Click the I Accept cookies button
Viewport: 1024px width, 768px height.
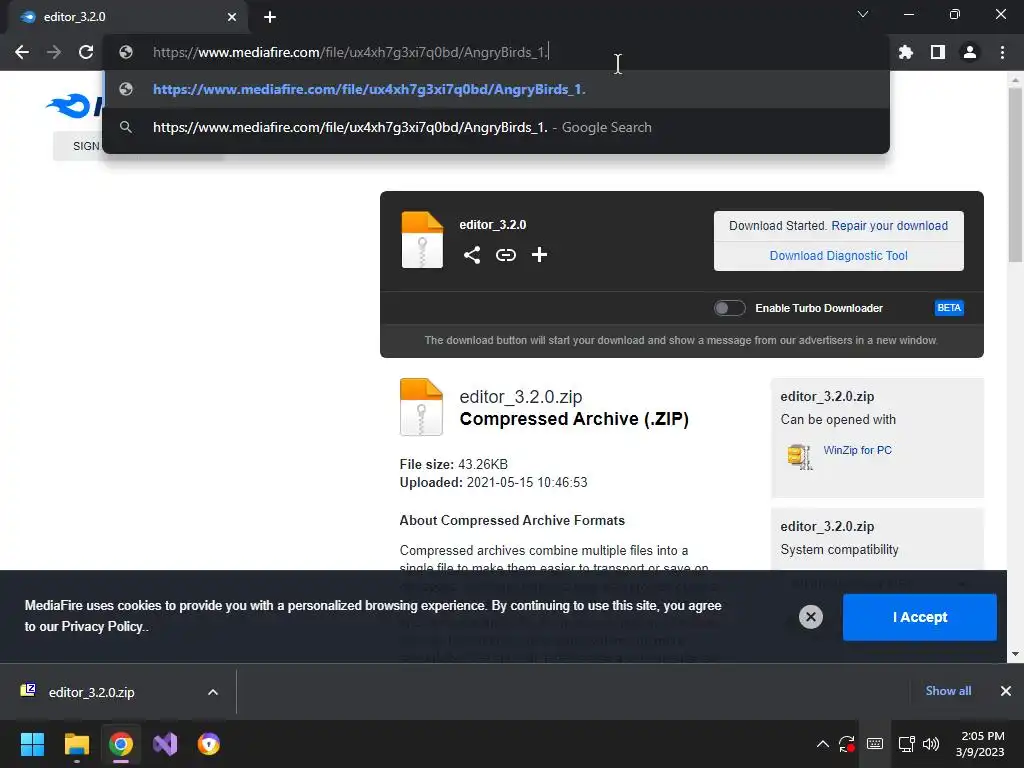(920, 617)
